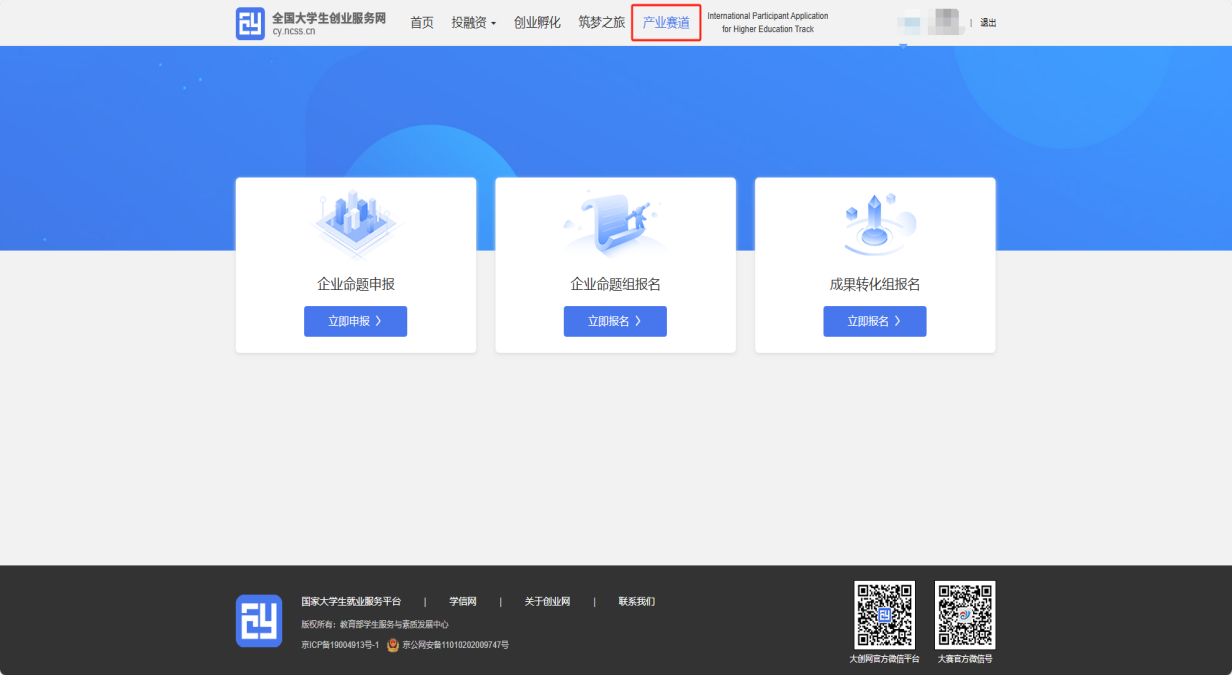Click the crystal icon above 成果转化组报名
Screen dimensions: 1232x675
[874, 225]
